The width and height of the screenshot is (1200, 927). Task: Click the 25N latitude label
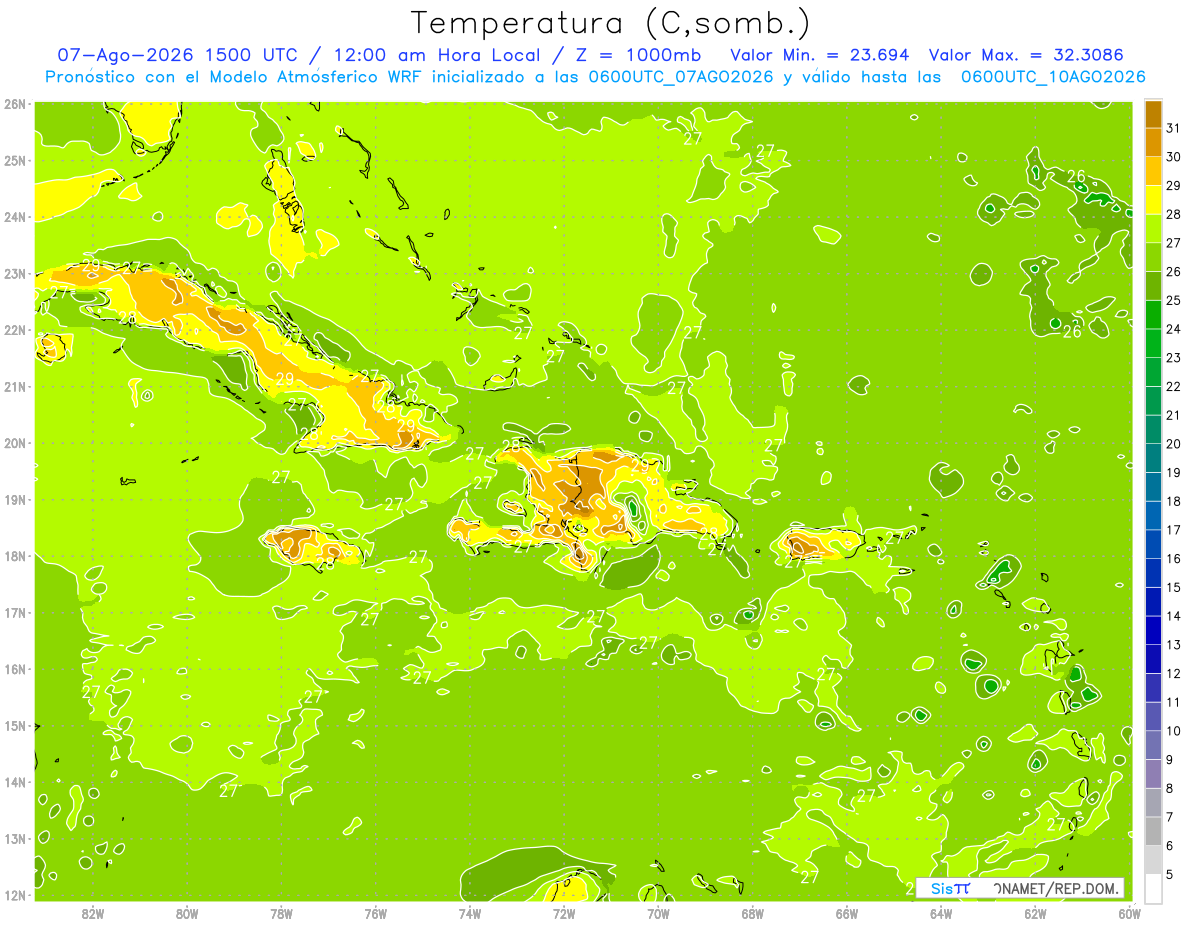[x=15, y=161]
